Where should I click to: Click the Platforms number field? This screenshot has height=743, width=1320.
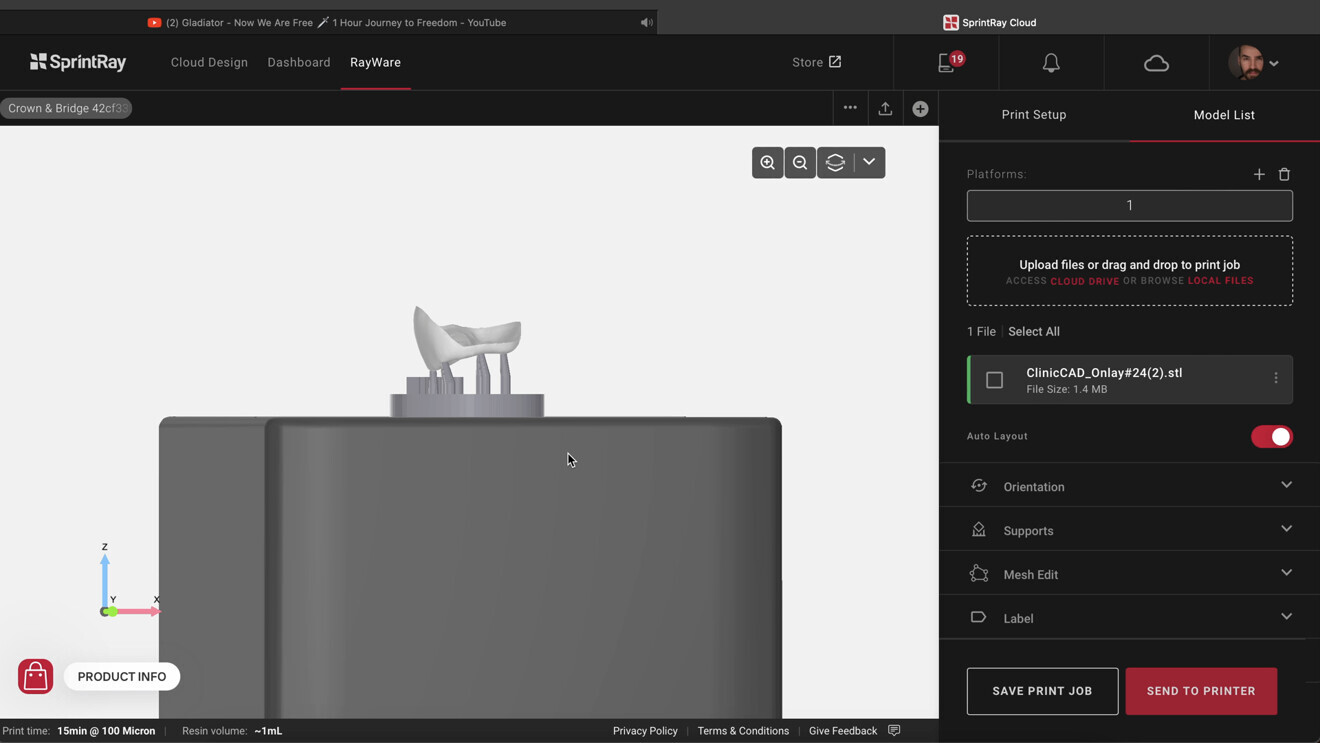tap(1129, 205)
